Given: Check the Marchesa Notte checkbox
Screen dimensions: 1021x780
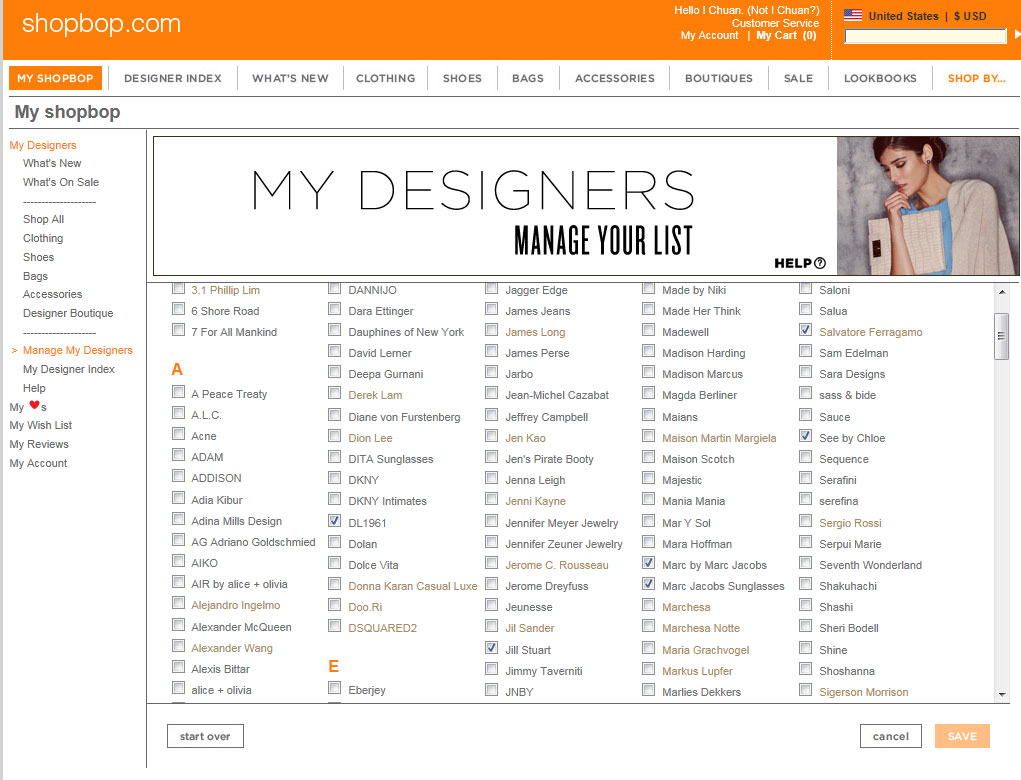Looking at the screenshot, I should [x=649, y=626].
